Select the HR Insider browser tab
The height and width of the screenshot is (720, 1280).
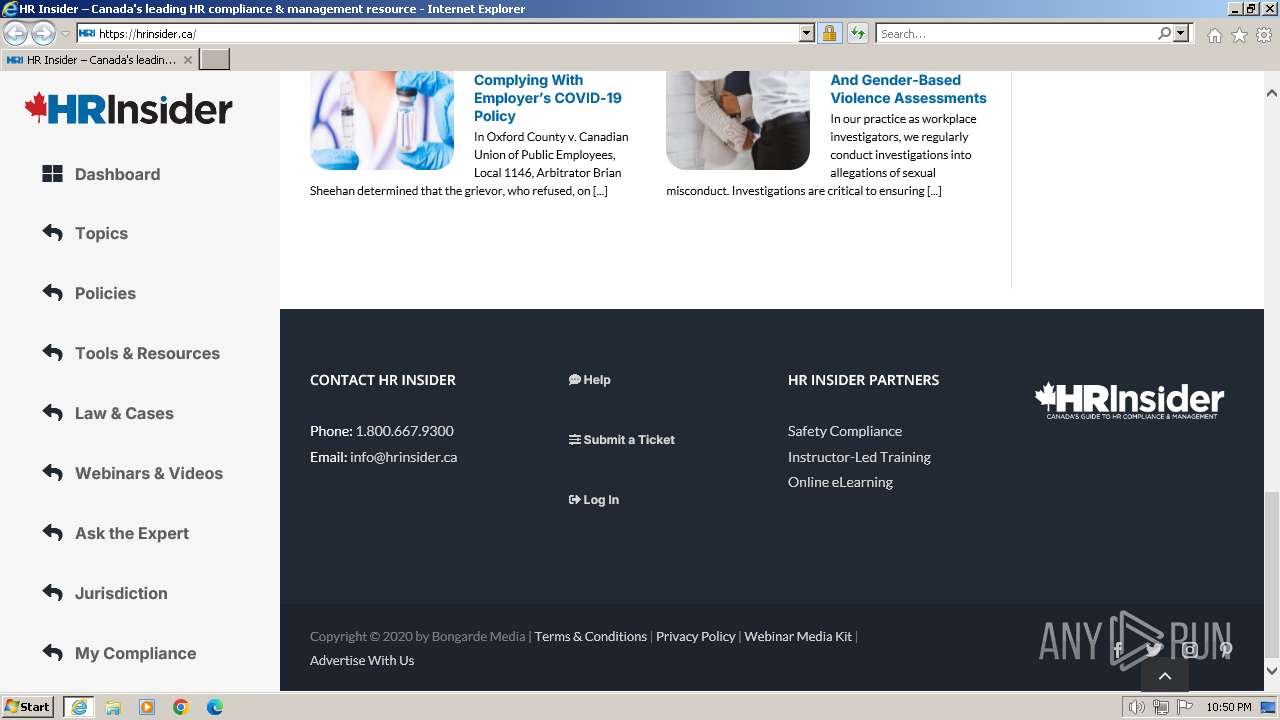pyautogui.click(x=99, y=60)
